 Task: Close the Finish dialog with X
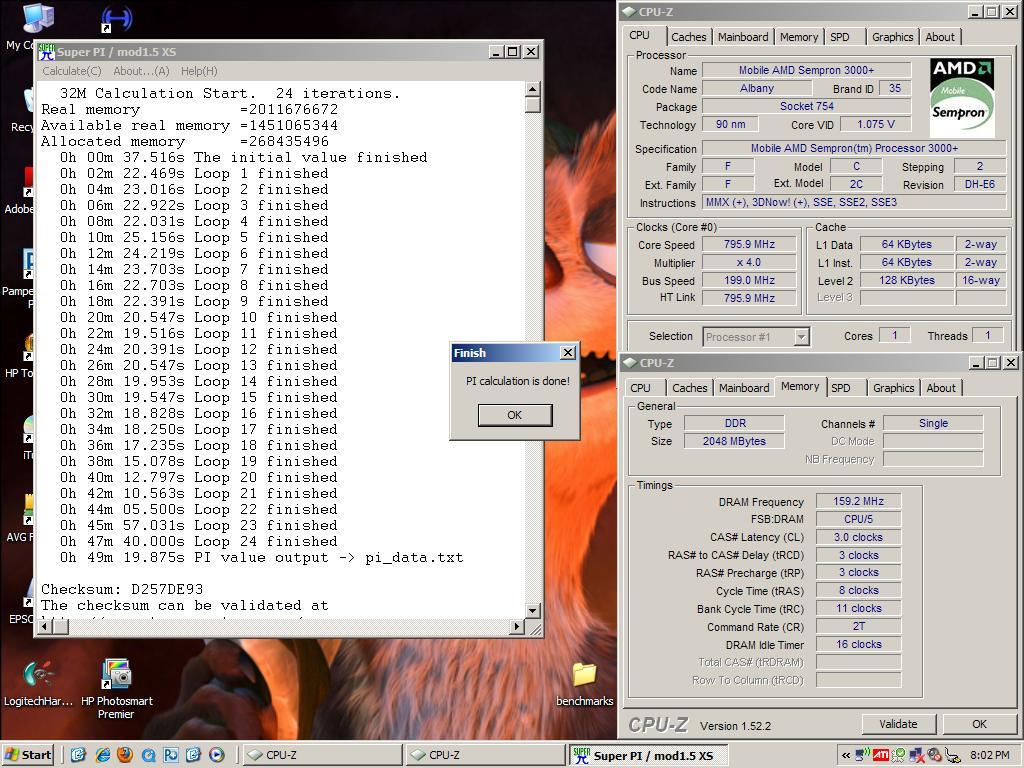(x=568, y=353)
